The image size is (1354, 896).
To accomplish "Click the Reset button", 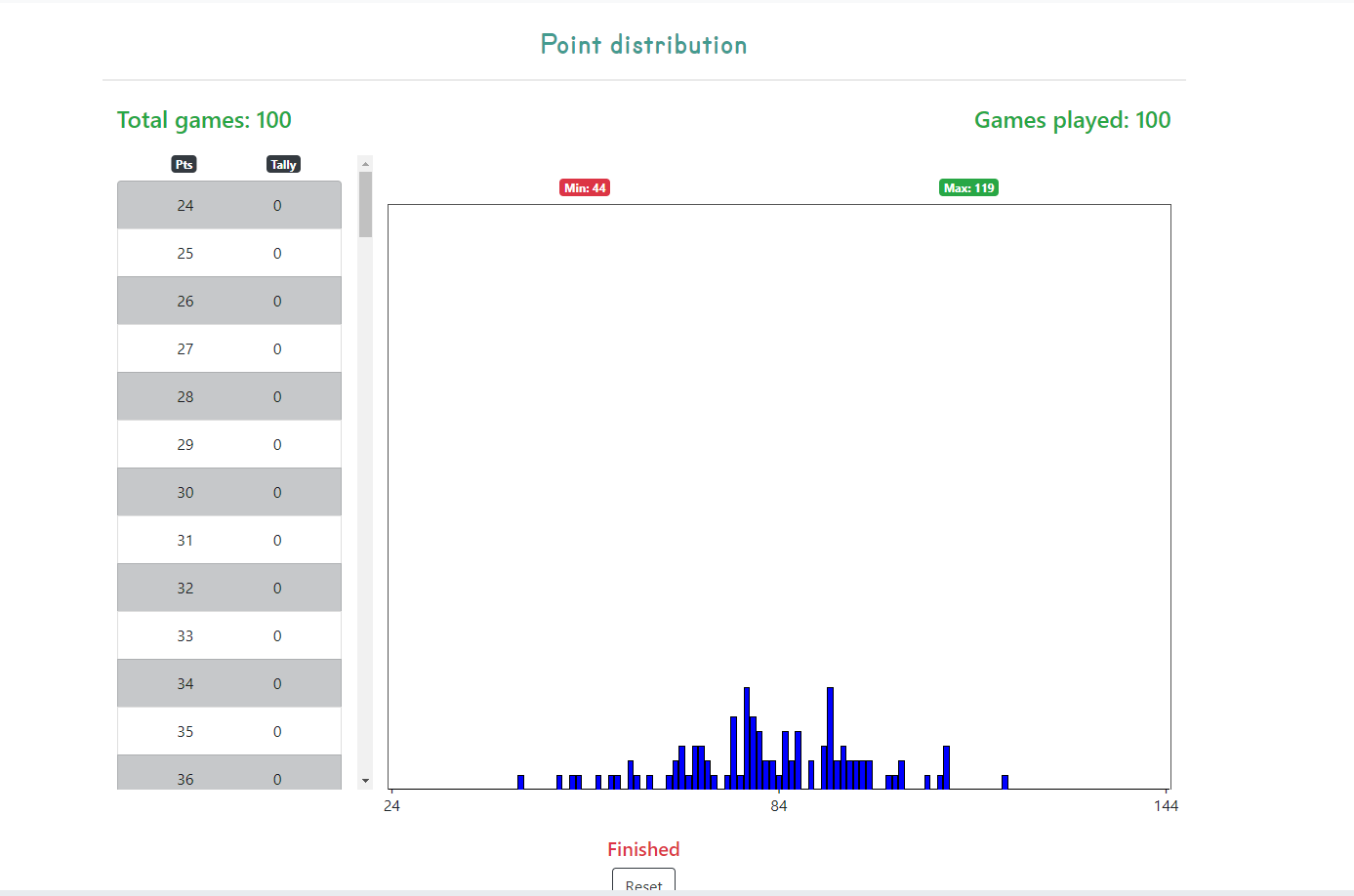I will pyautogui.click(x=643, y=880).
